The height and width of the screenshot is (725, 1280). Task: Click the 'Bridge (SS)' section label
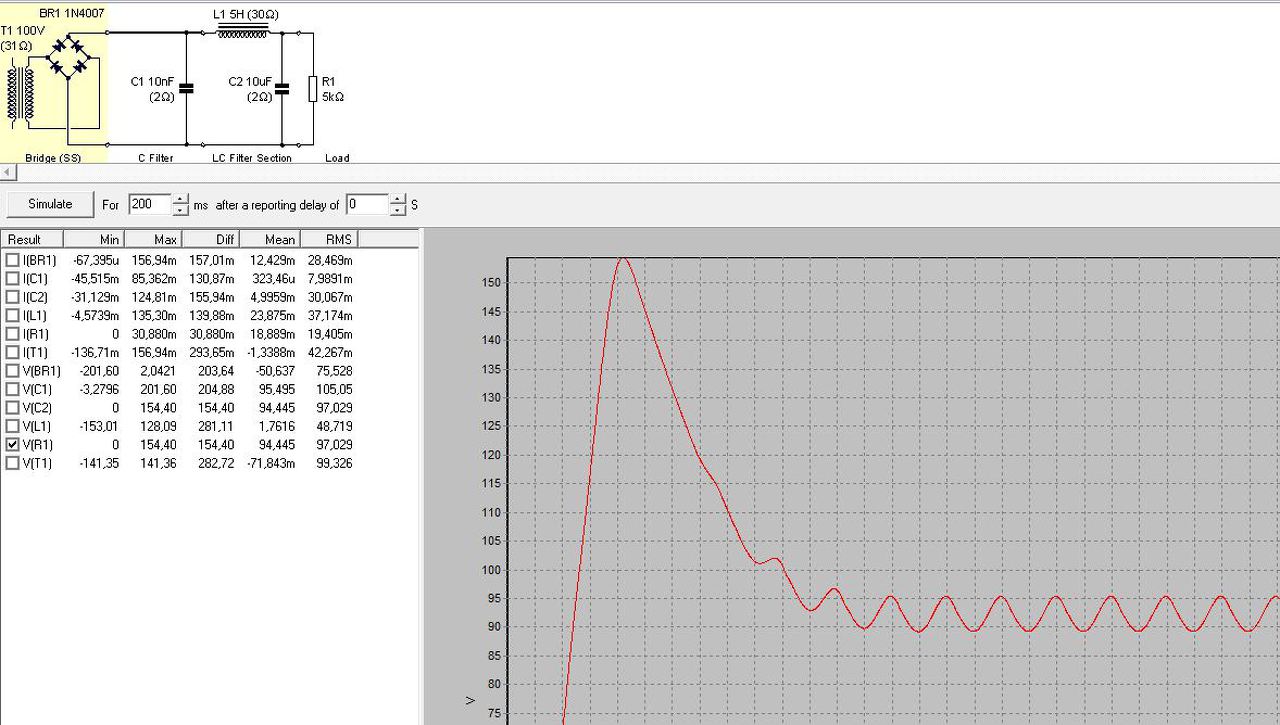(x=53, y=158)
